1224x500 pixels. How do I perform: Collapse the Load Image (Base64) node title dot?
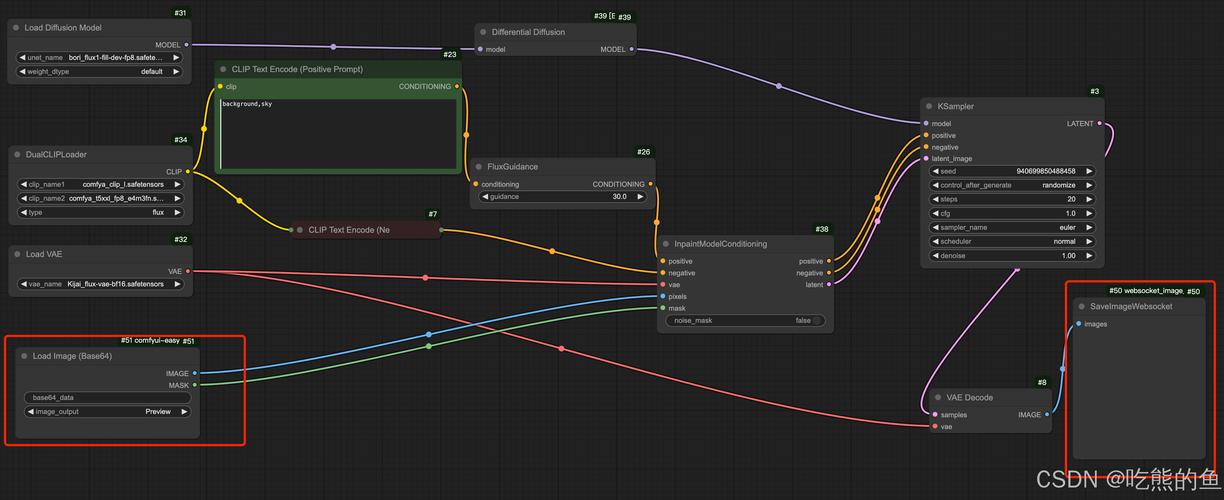[x=24, y=356]
